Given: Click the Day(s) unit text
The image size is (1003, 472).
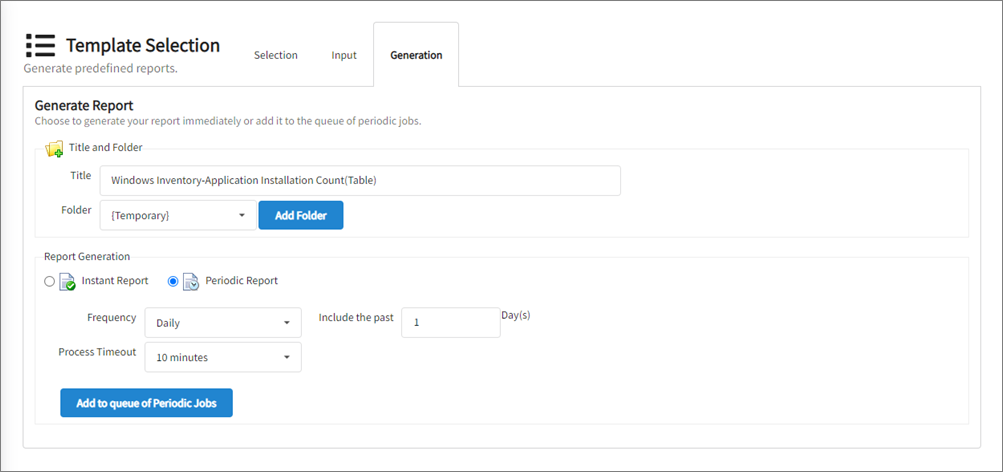Looking at the screenshot, I should coord(516,316).
